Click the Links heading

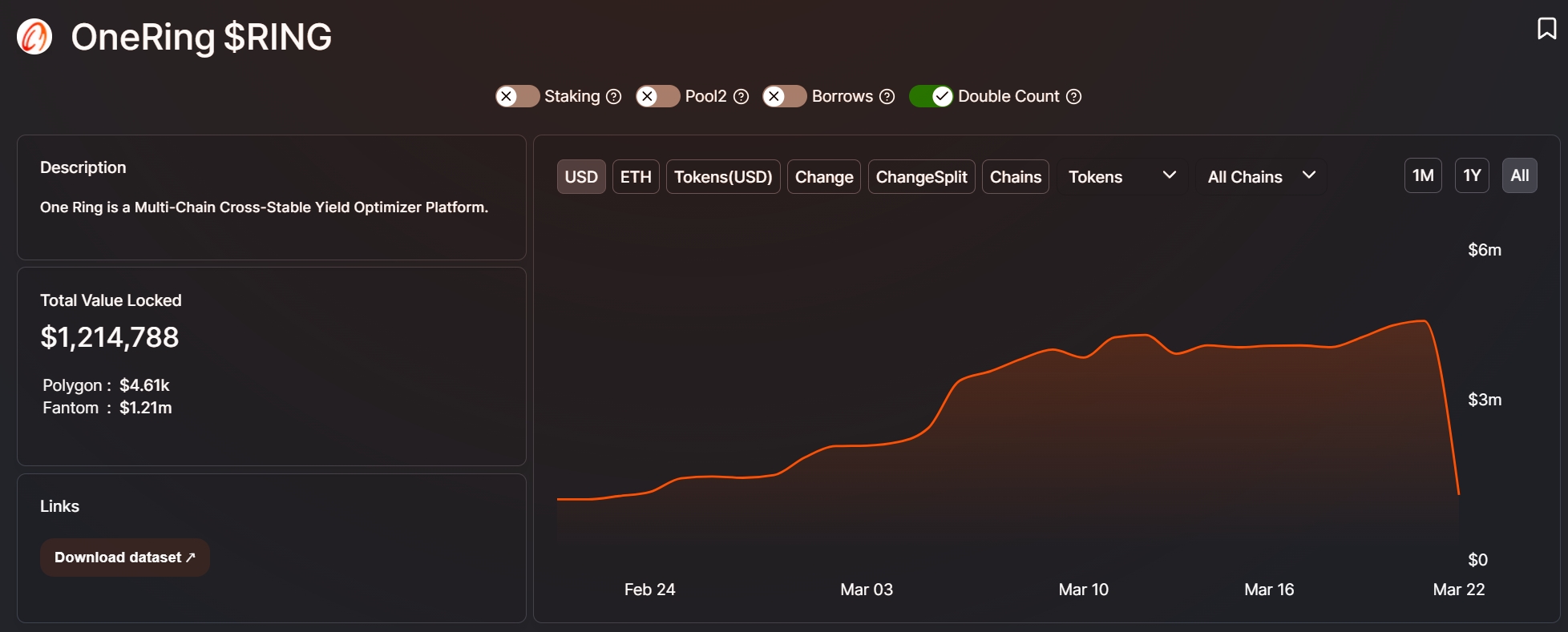click(x=59, y=506)
